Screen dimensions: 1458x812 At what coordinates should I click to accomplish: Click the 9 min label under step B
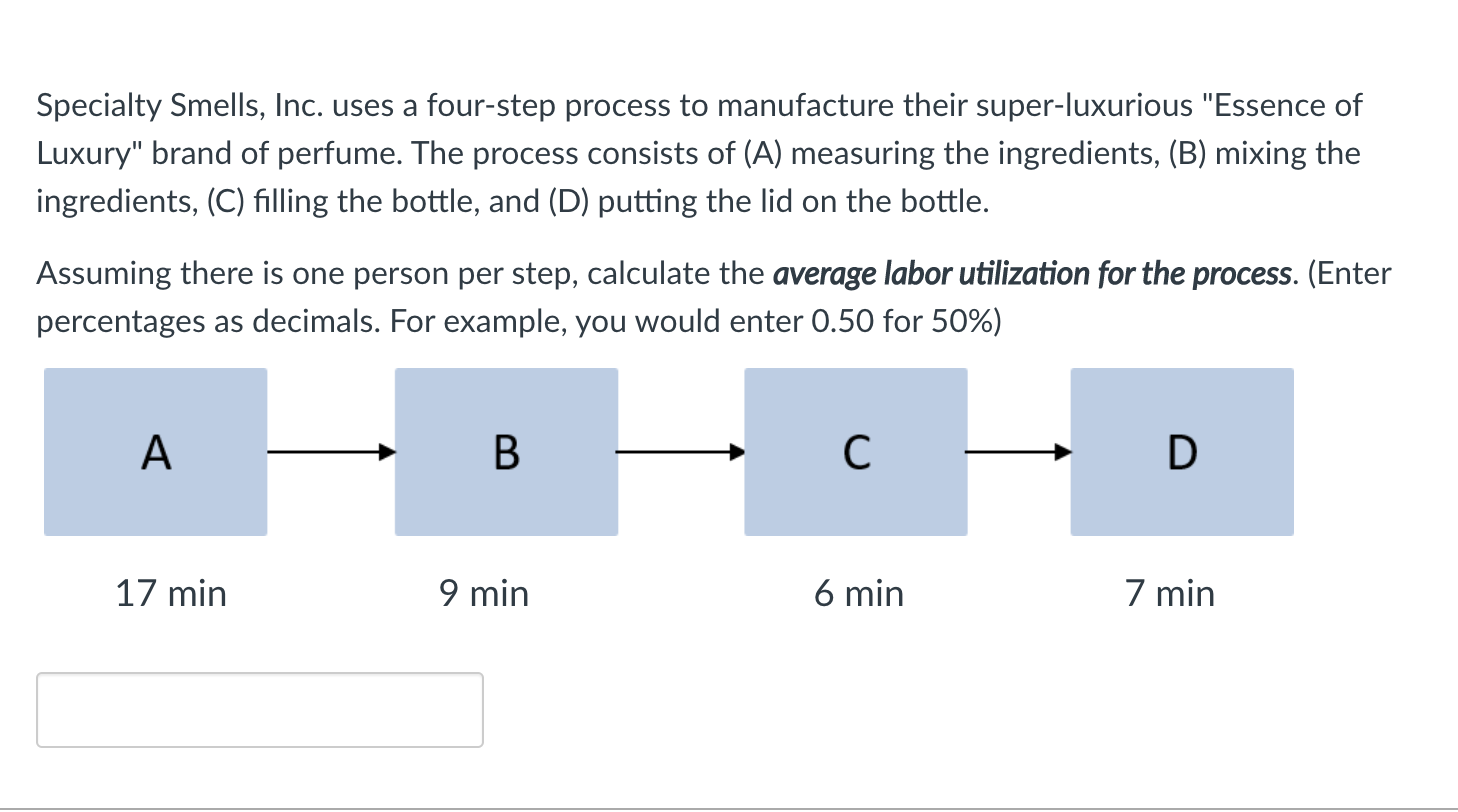click(x=484, y=593)
